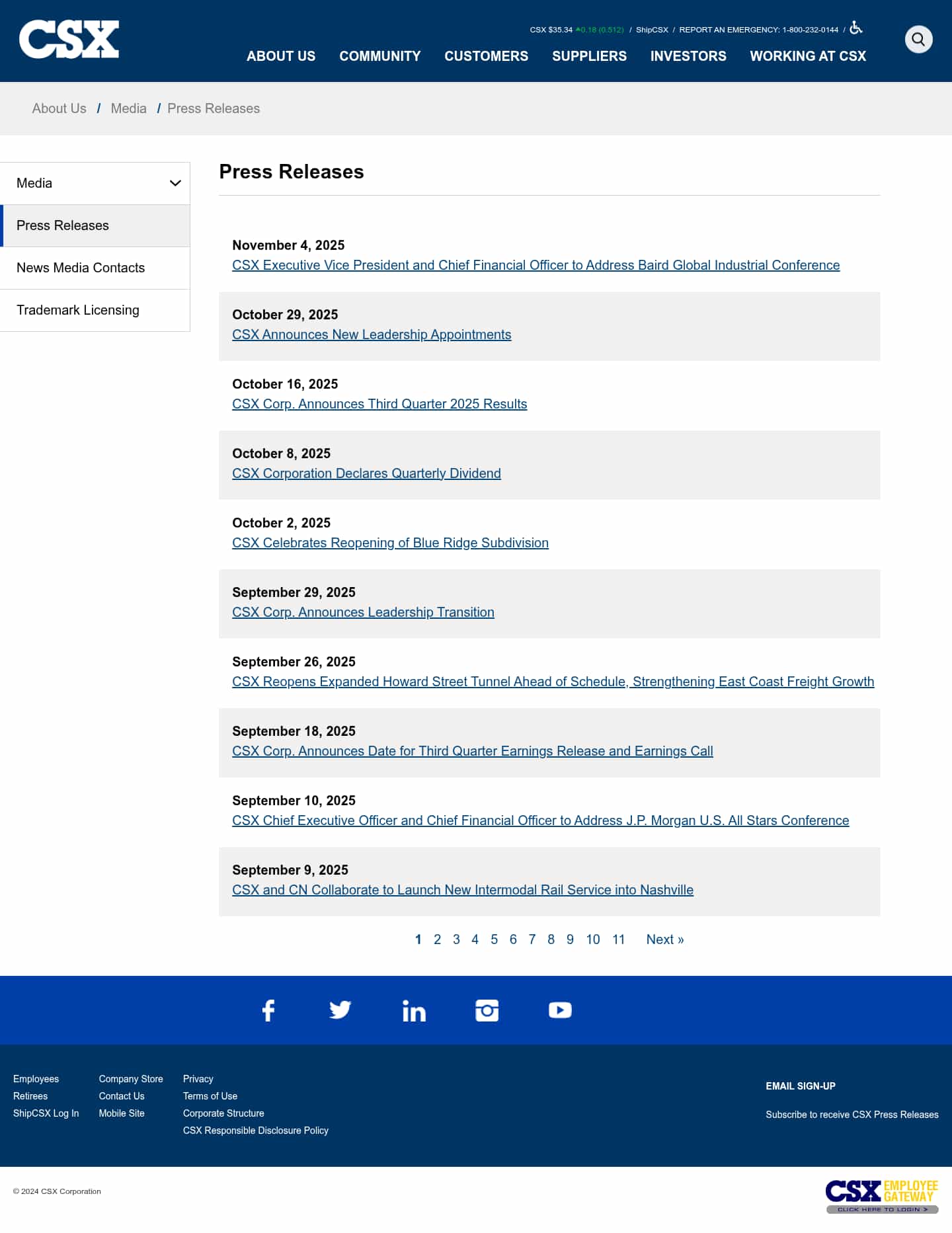Open Declares Quarterly Dividend release
The image size is (952, 1233).
coord(366,473)
